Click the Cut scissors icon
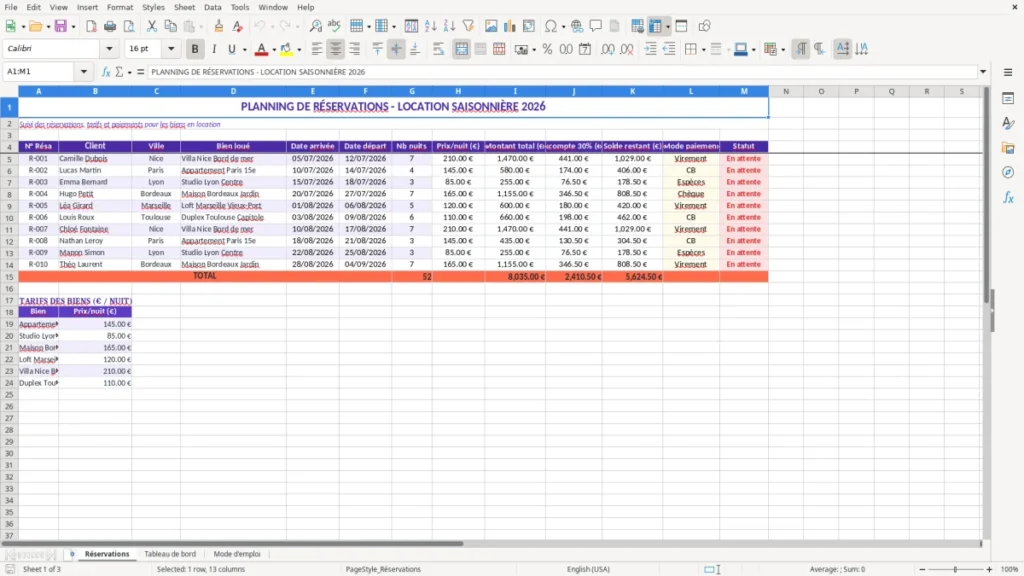The height and width of the screenshot is (576, 1024). (x=152, y=26)
